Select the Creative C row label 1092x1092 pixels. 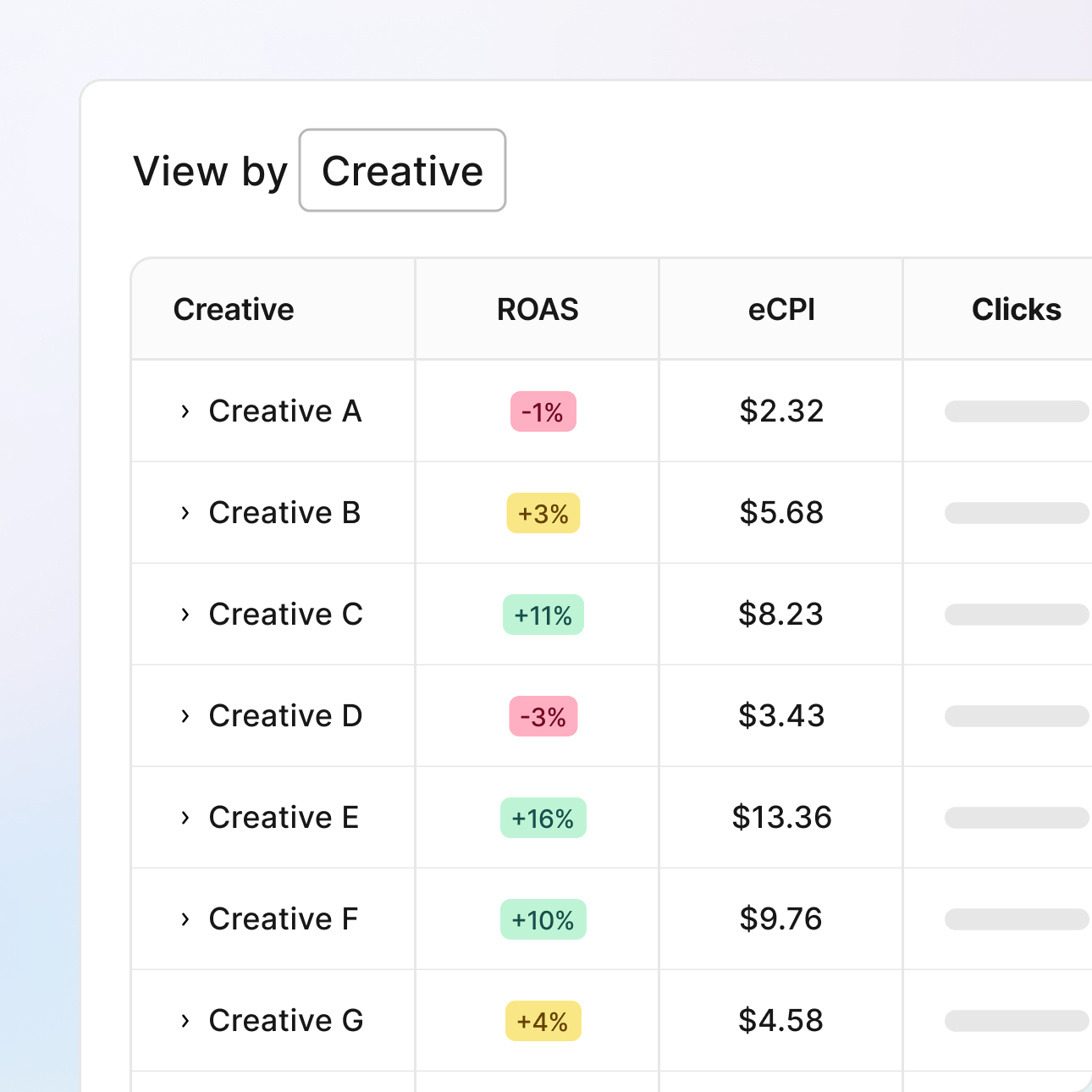285,615
